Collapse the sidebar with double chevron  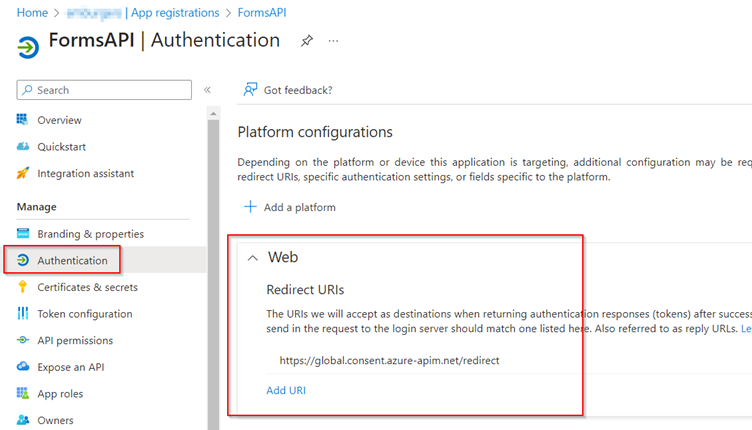click(x=207, y=90)
